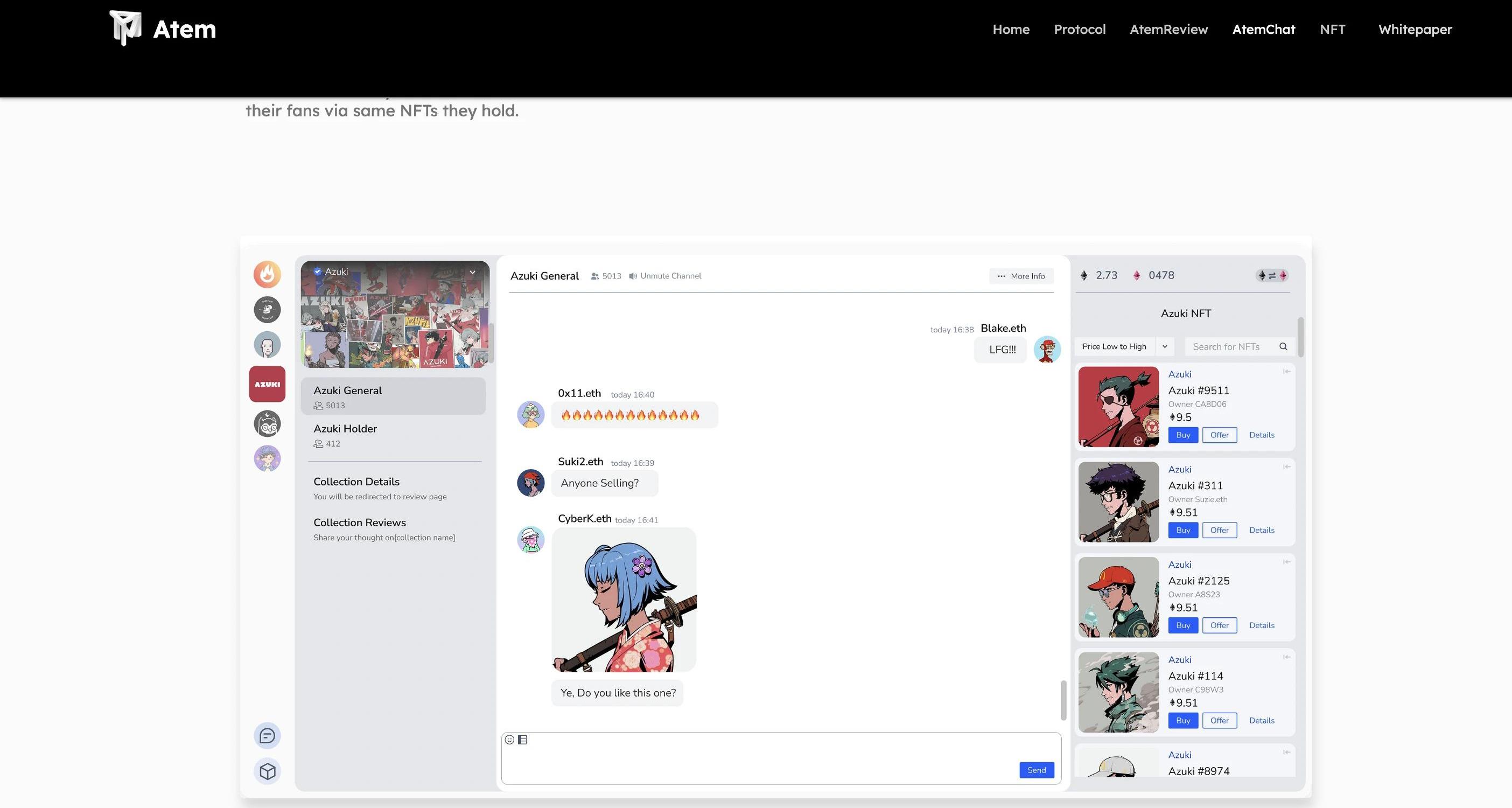Open the trending flame icon in sidebar
This screenshot has width=1512, height=808.
[267, 274]
